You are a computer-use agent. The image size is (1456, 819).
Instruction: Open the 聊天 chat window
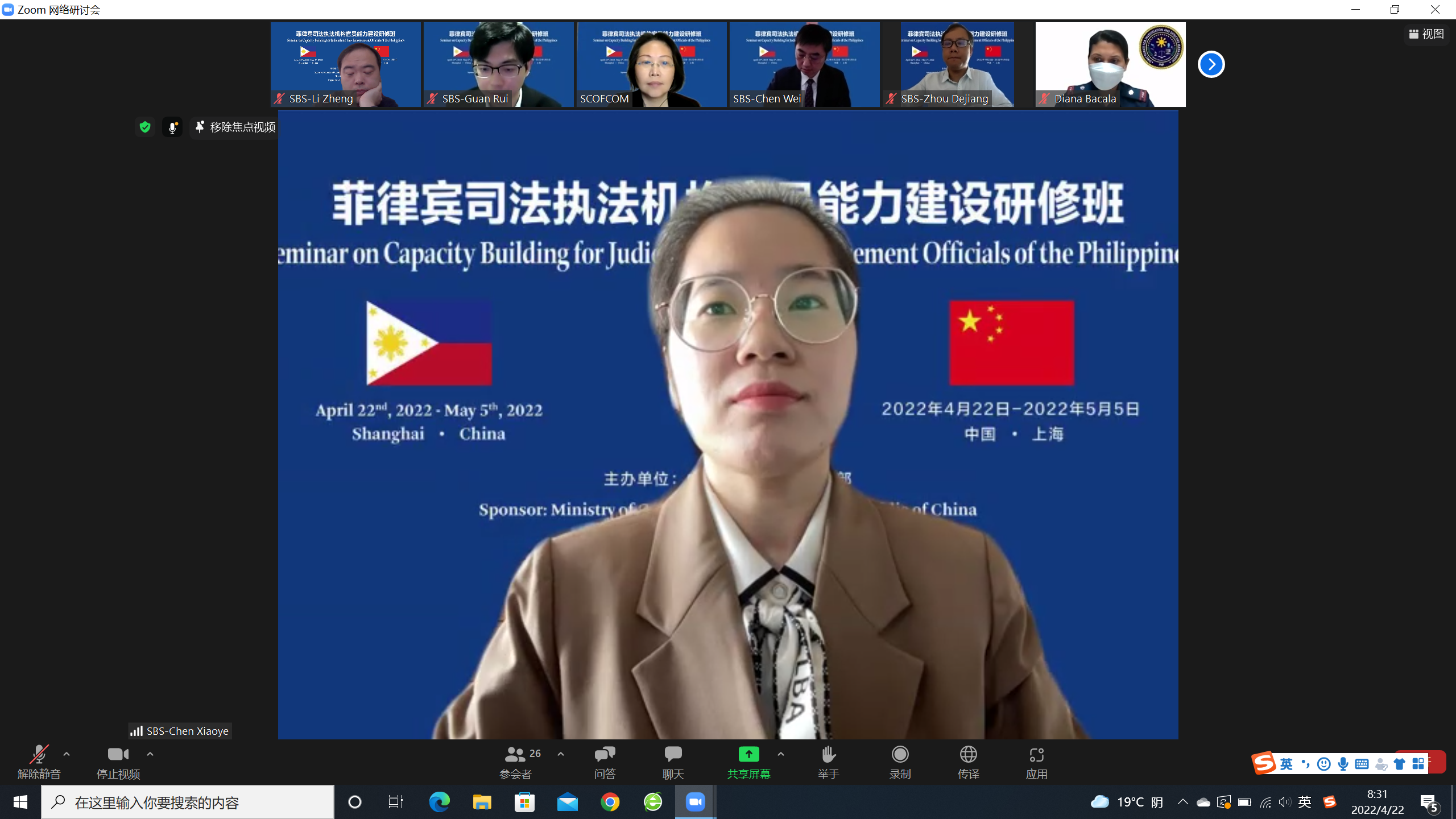673,762
